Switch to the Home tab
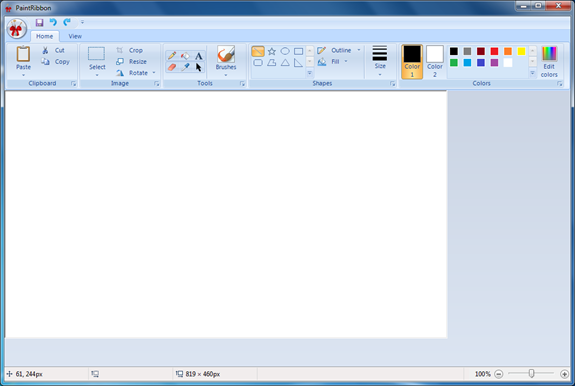The width and height of the screenshot is (575, 386). pyautogui.click(x=44, y=36)
